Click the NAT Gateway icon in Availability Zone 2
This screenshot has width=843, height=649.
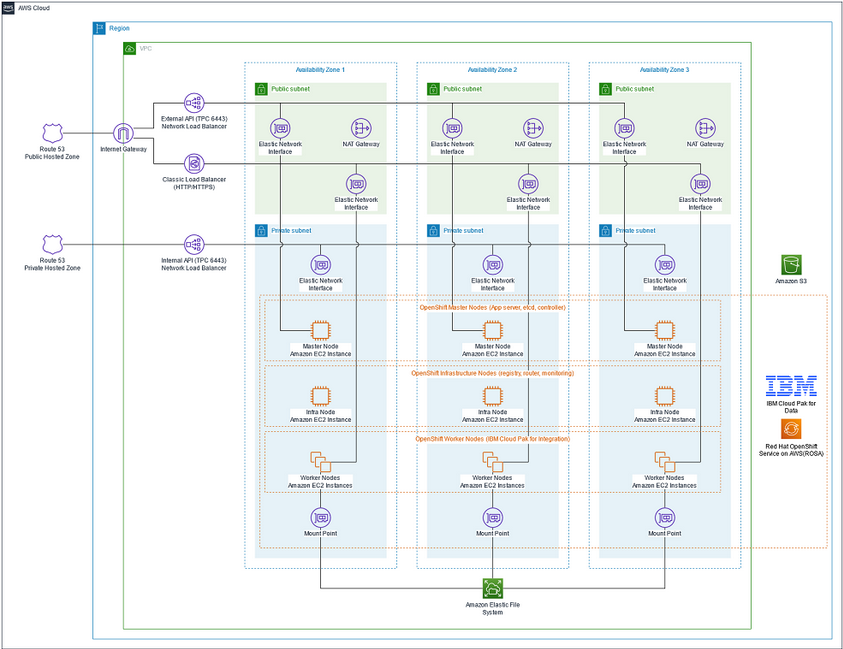pos(533,129)
